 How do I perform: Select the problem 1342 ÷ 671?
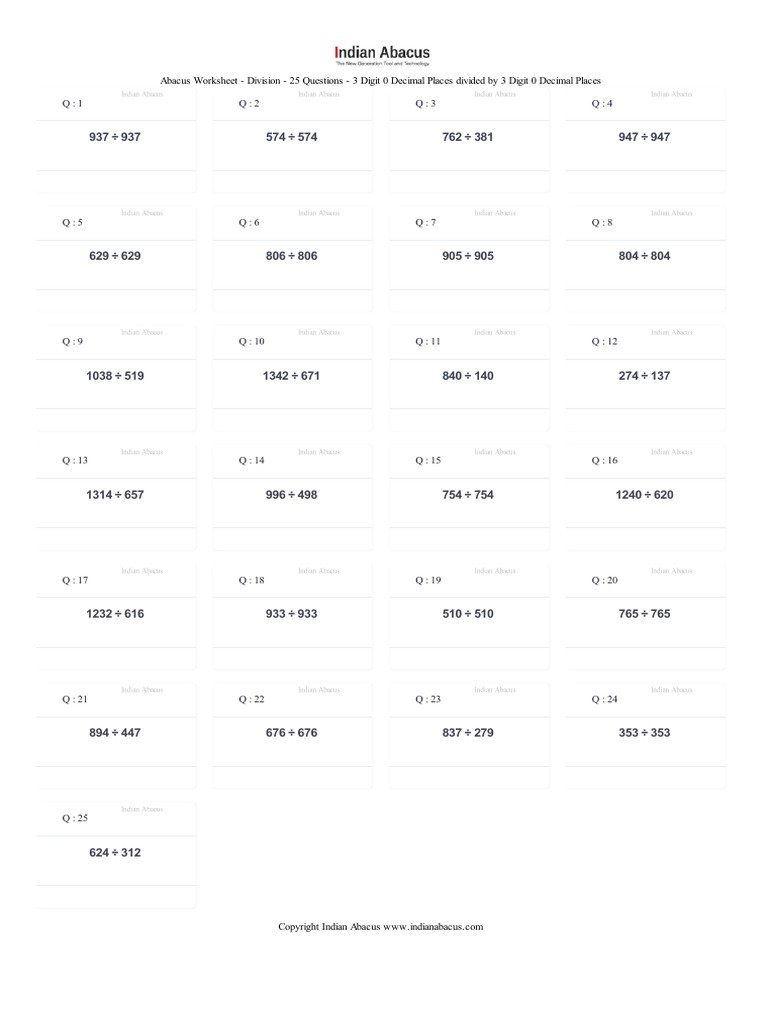292,375
